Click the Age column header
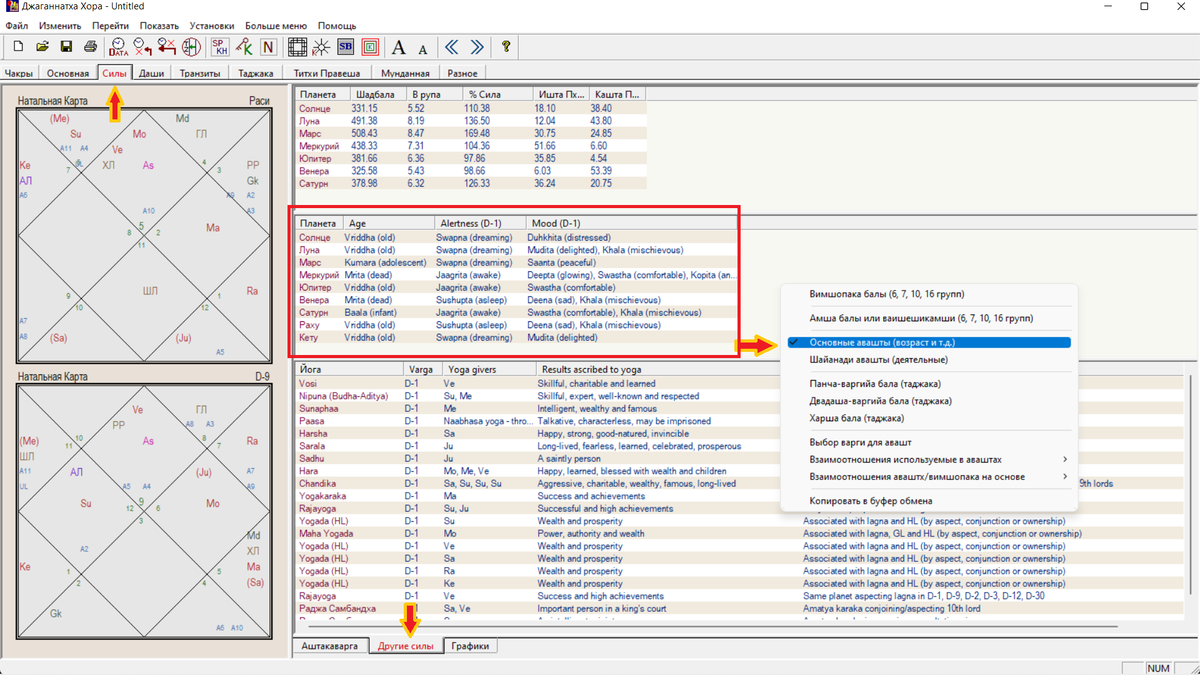This screenshot has width=1200, height=675. pyautogui.click(x=387, y=223)
